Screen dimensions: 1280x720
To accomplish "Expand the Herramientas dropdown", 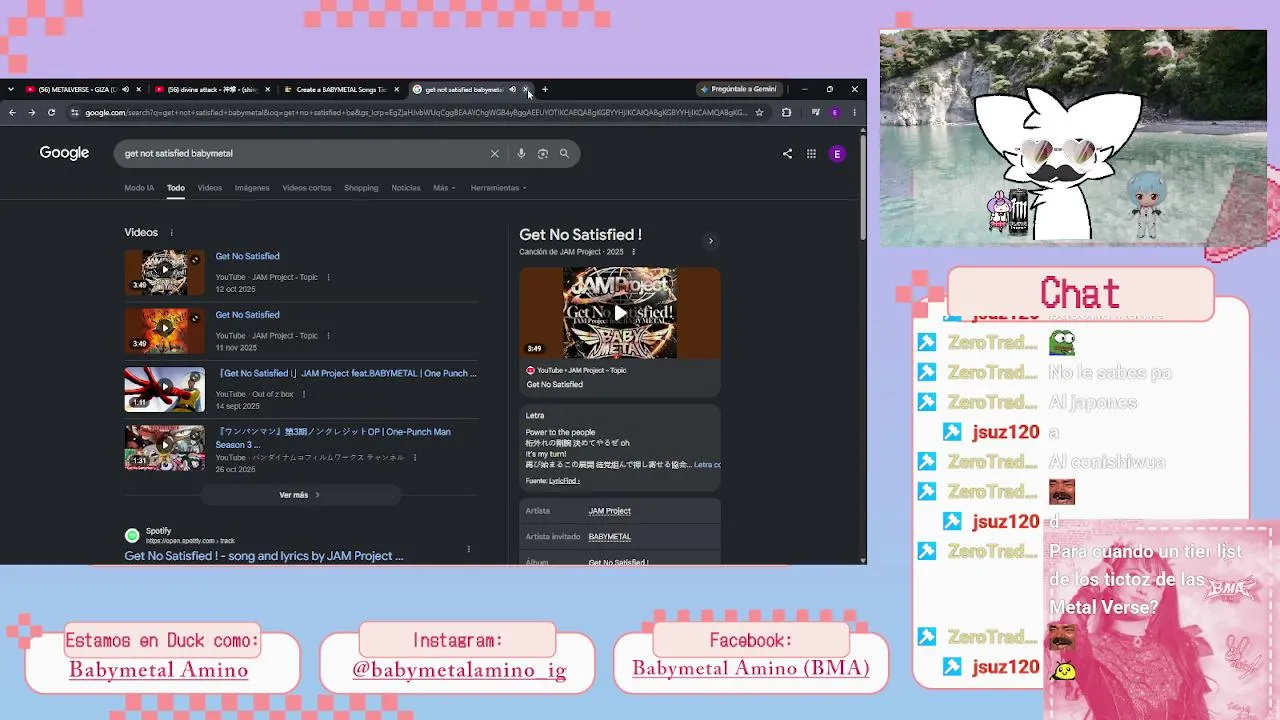I will (x=498, y=188).
